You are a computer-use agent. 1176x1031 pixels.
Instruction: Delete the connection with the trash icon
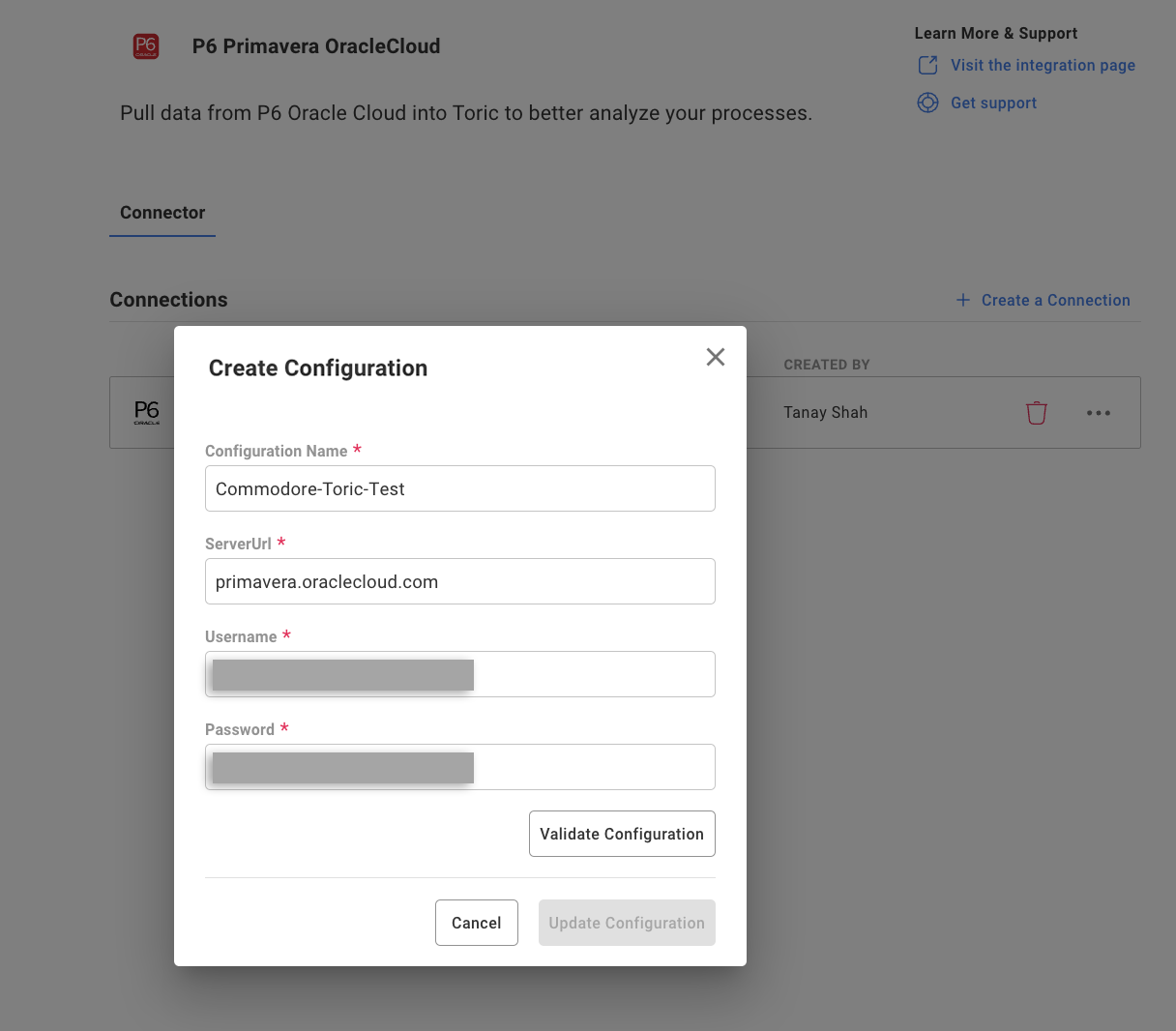[1037, 413]
